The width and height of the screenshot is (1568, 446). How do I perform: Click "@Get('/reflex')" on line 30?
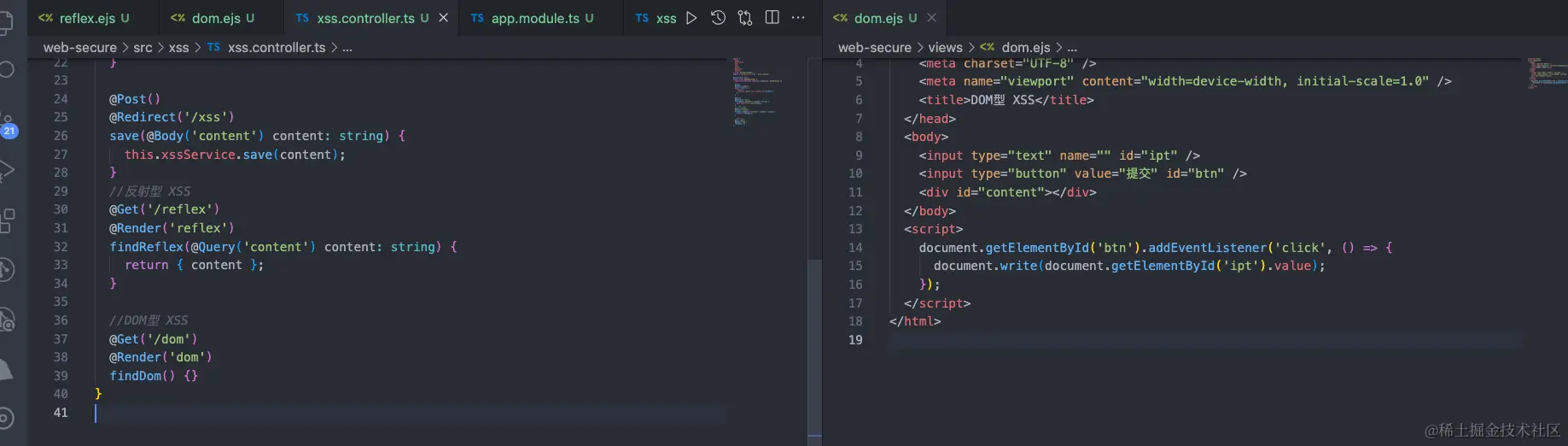click(x=164, y=209)
